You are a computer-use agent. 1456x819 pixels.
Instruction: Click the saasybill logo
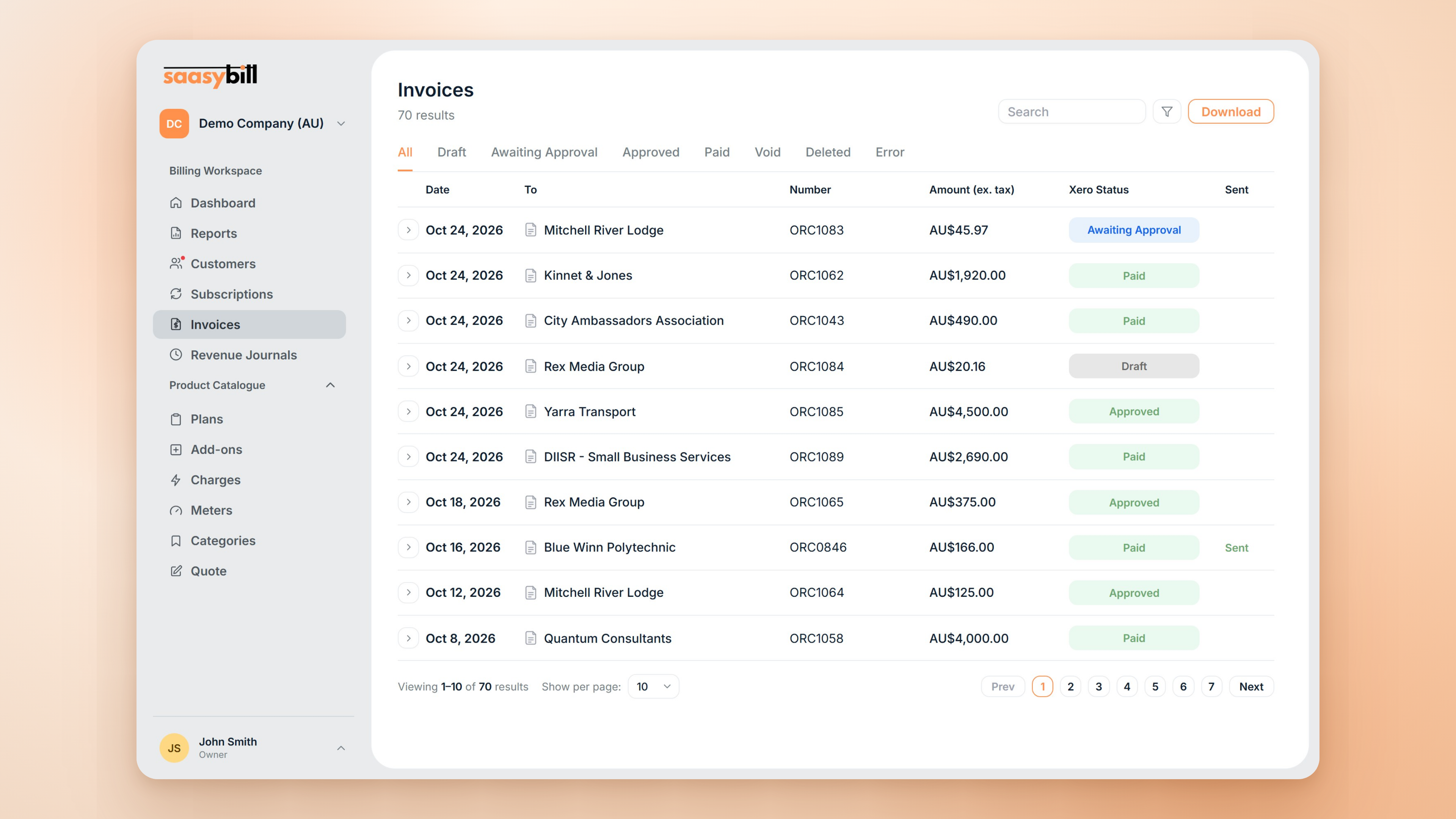210,76
